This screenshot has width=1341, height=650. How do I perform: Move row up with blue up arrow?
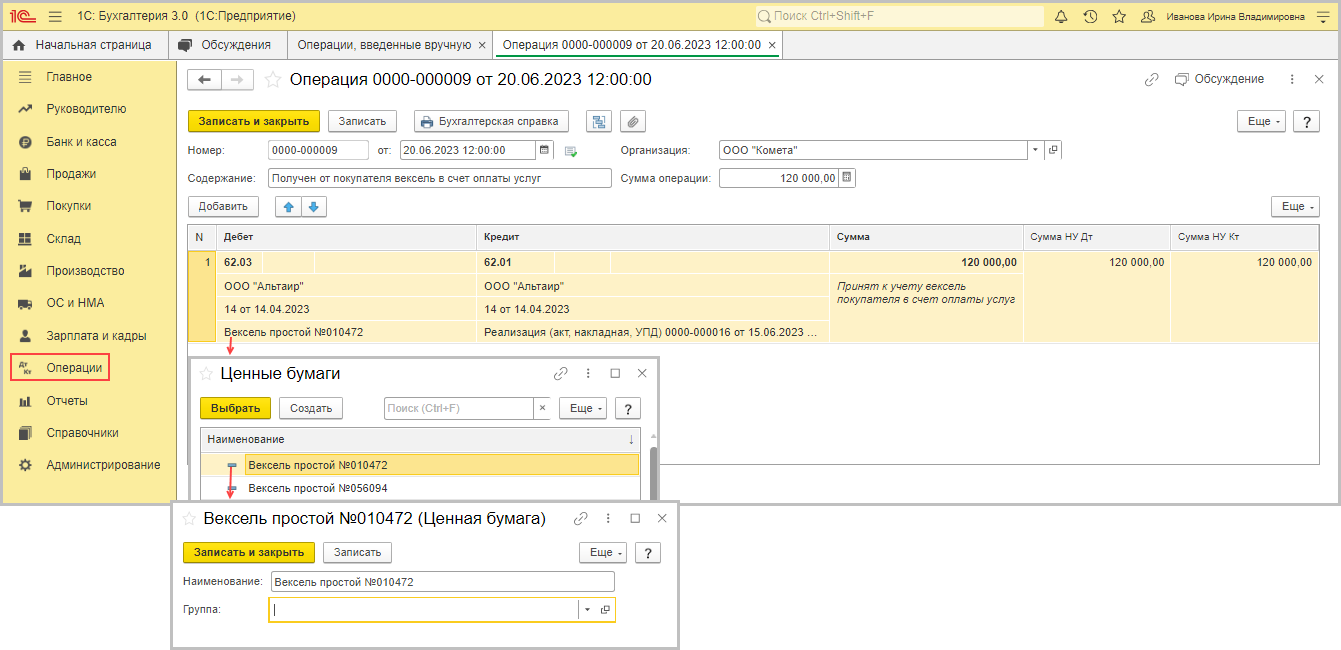pyautogui.click(x=289, y=206)
